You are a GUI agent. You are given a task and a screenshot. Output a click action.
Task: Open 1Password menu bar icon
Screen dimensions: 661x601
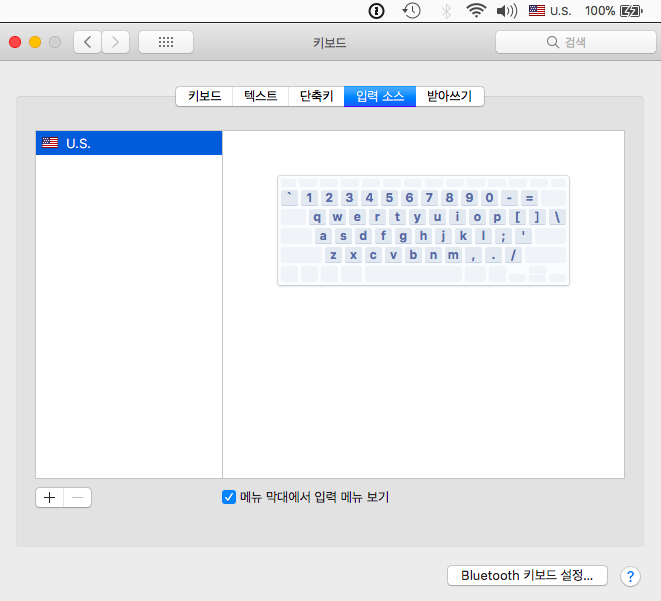pos(376,11)
